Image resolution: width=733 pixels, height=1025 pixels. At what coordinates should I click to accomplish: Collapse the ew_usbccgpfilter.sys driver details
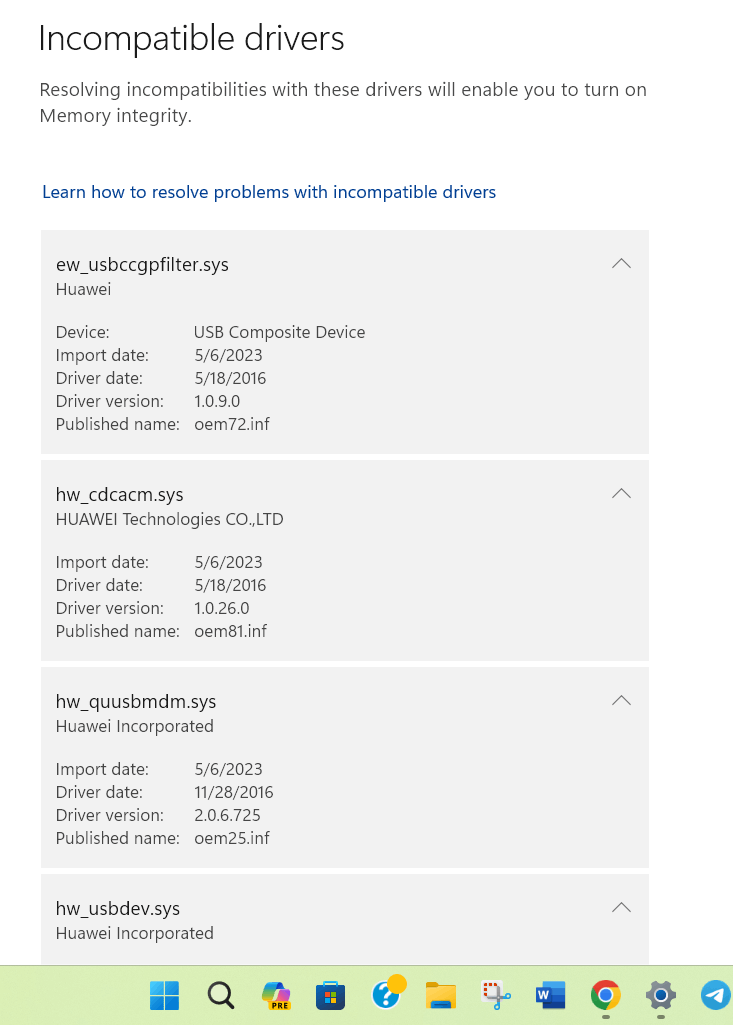click(x=621, y=263)
